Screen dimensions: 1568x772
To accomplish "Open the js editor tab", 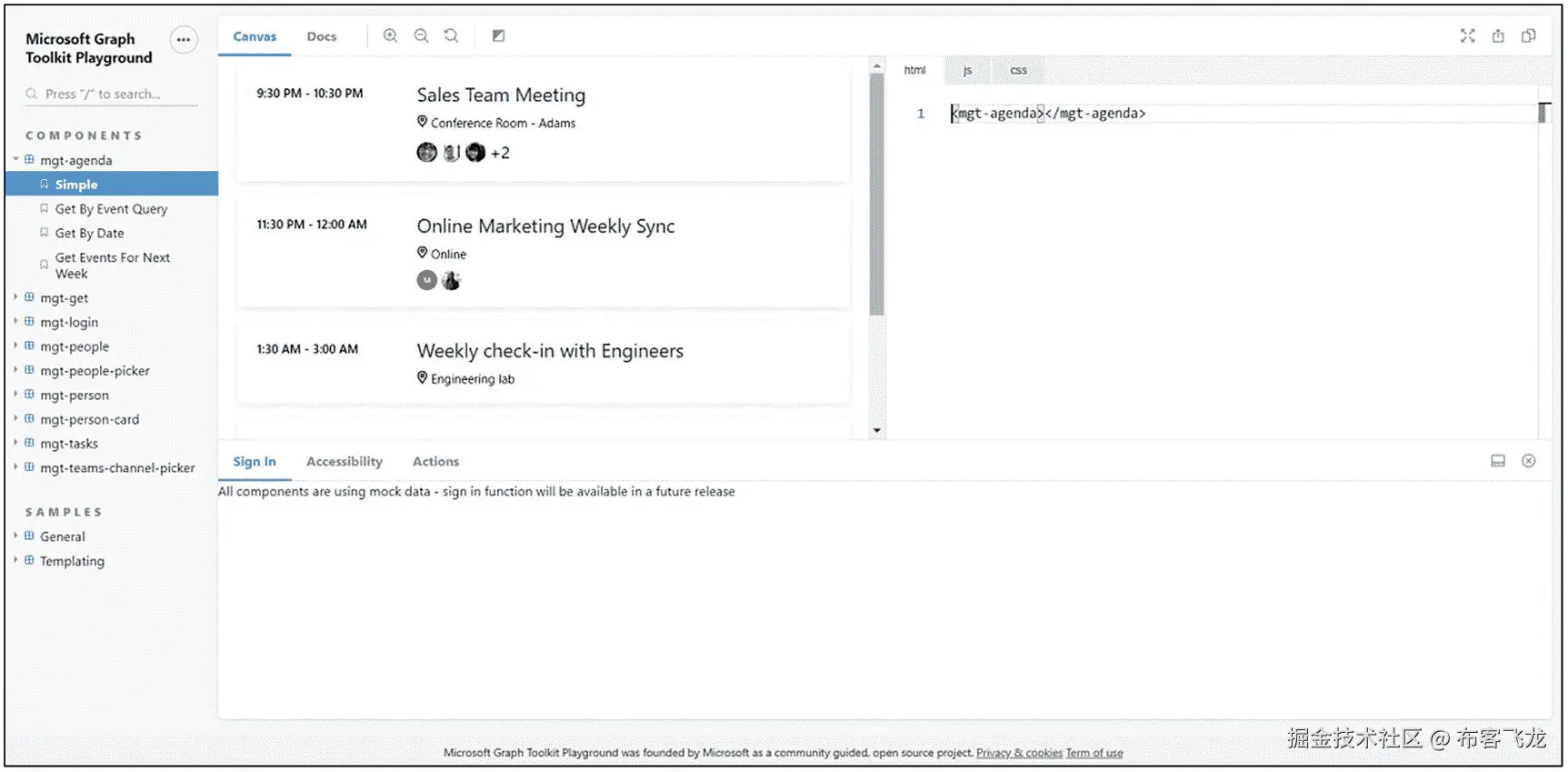I will pos(967,70).
